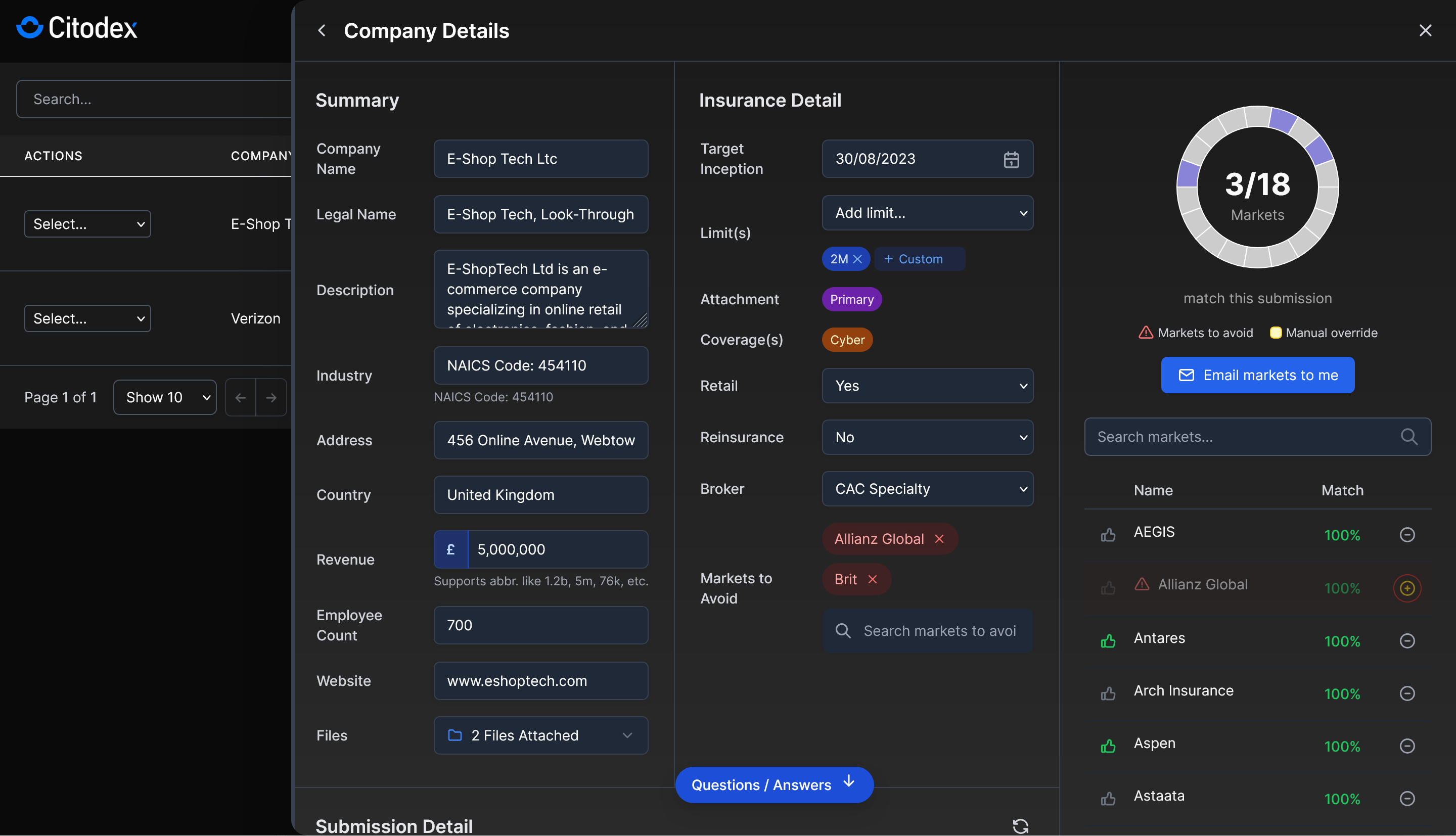Open the Add limit dropdown
1456x836 pixels.
[x=927, y=213]
